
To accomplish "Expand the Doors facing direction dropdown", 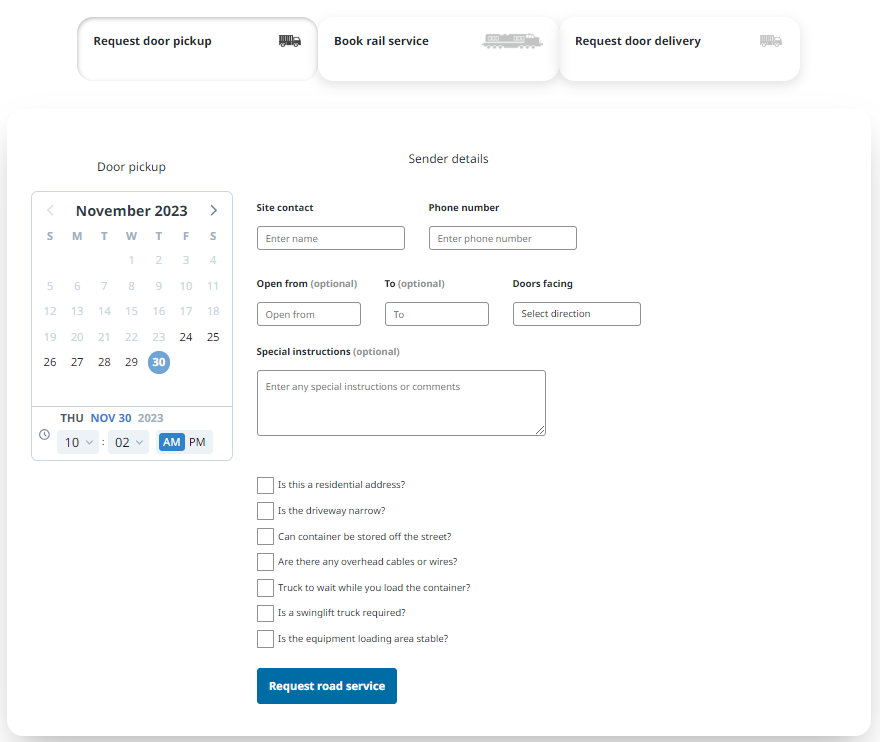I will click(x=576, y=314).
